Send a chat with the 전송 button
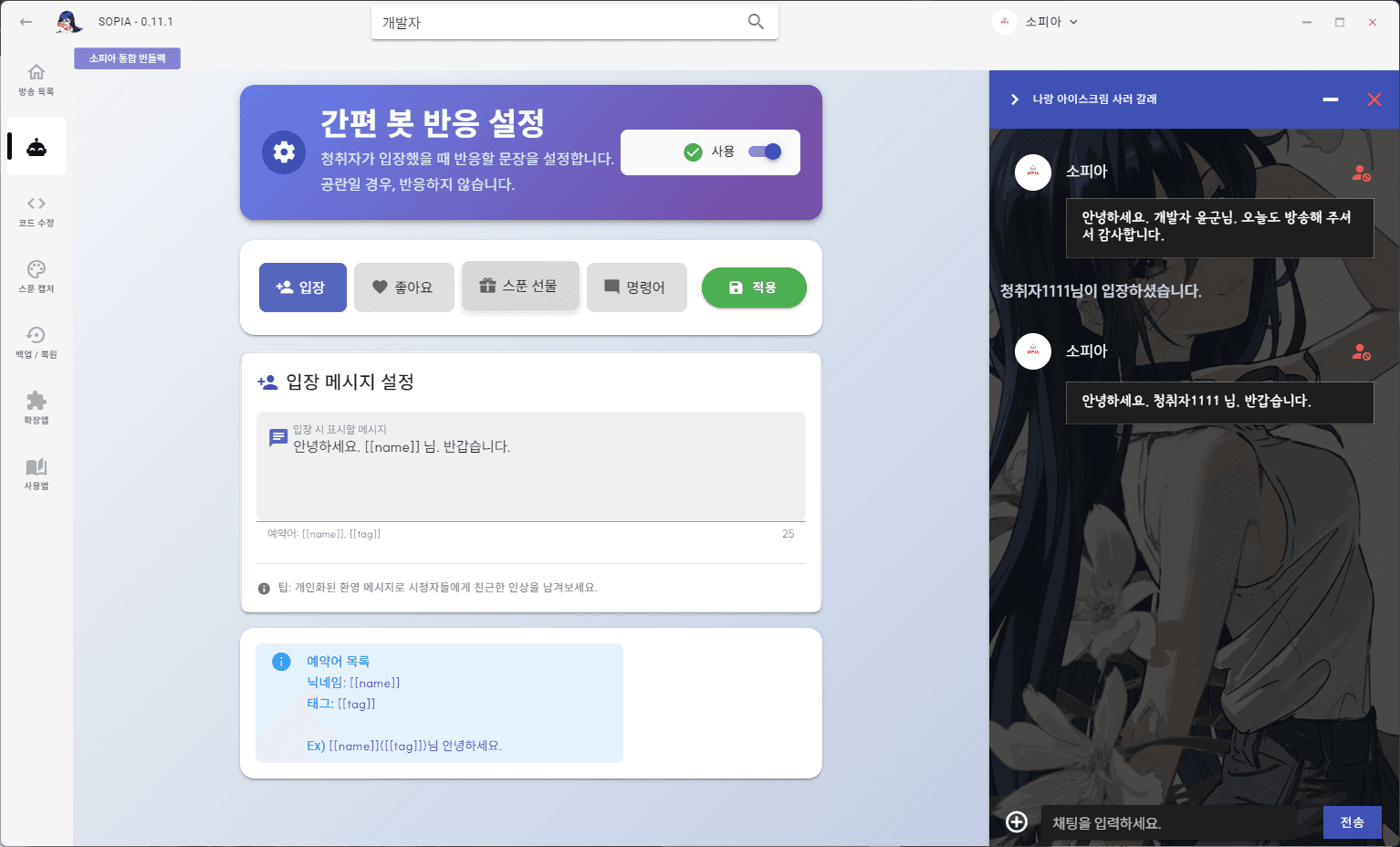 tap(1352, 821)
